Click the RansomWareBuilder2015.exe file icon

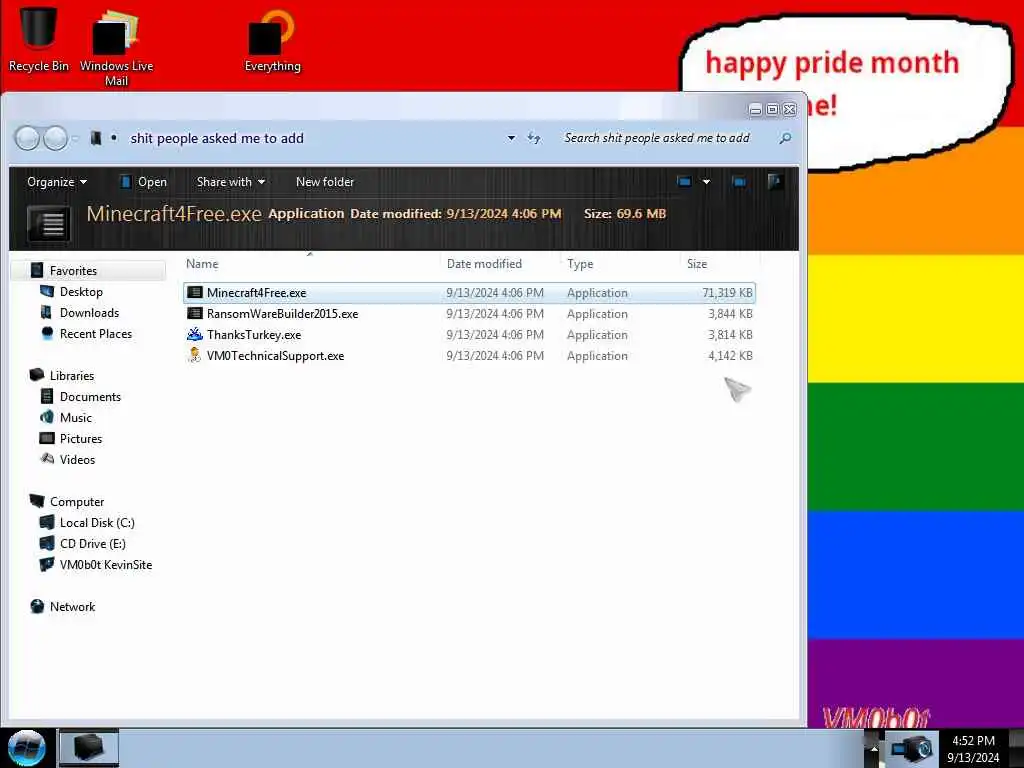click(x=195, y=313)
